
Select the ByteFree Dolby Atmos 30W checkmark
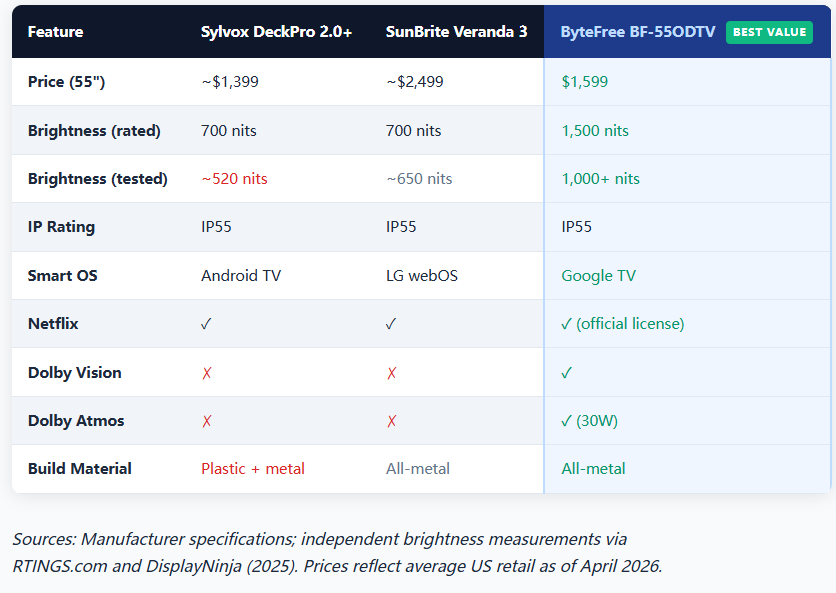point(589,421)
